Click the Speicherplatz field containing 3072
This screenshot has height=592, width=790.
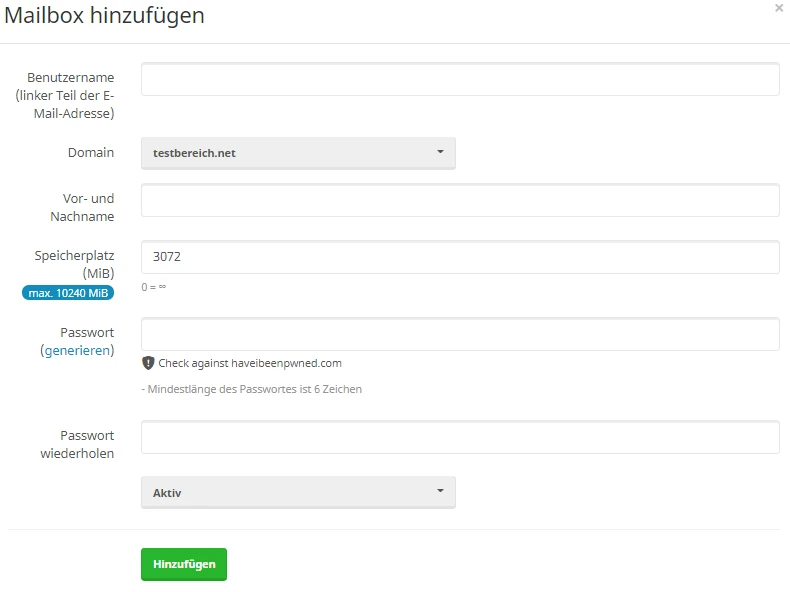pos(460,257)
